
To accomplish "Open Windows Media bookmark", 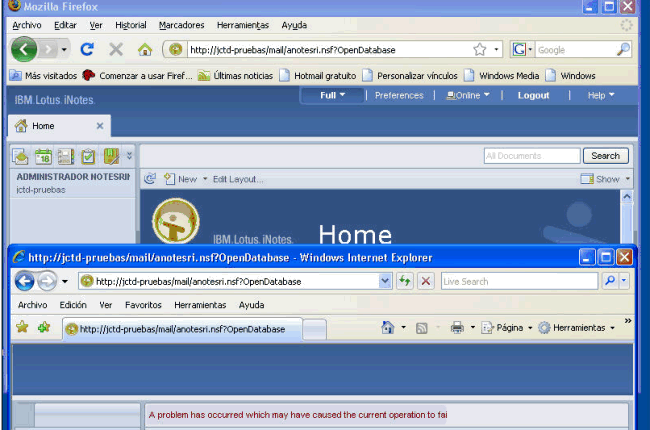I will (x=502, y=76).
